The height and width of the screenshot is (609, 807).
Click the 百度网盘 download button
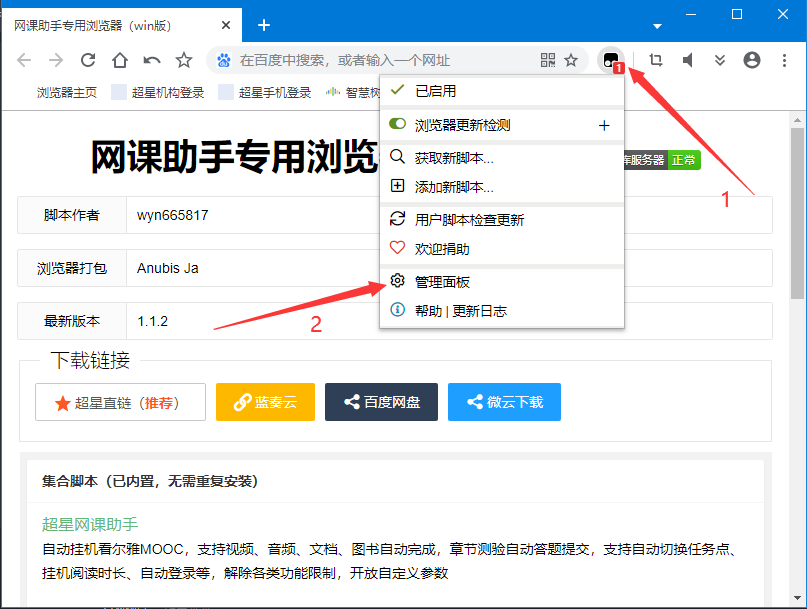tap(381, 402)
